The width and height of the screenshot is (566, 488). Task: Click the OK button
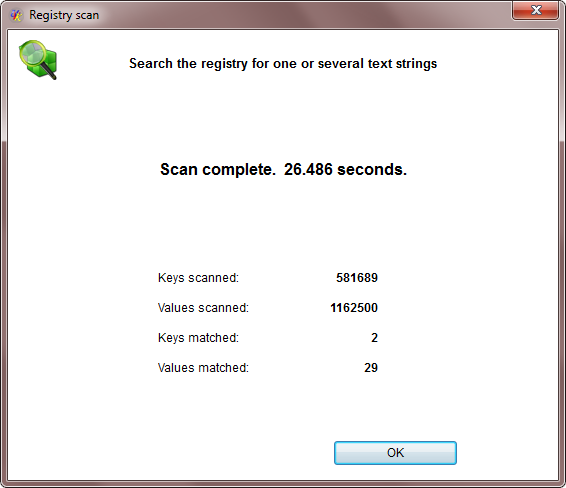395,453
